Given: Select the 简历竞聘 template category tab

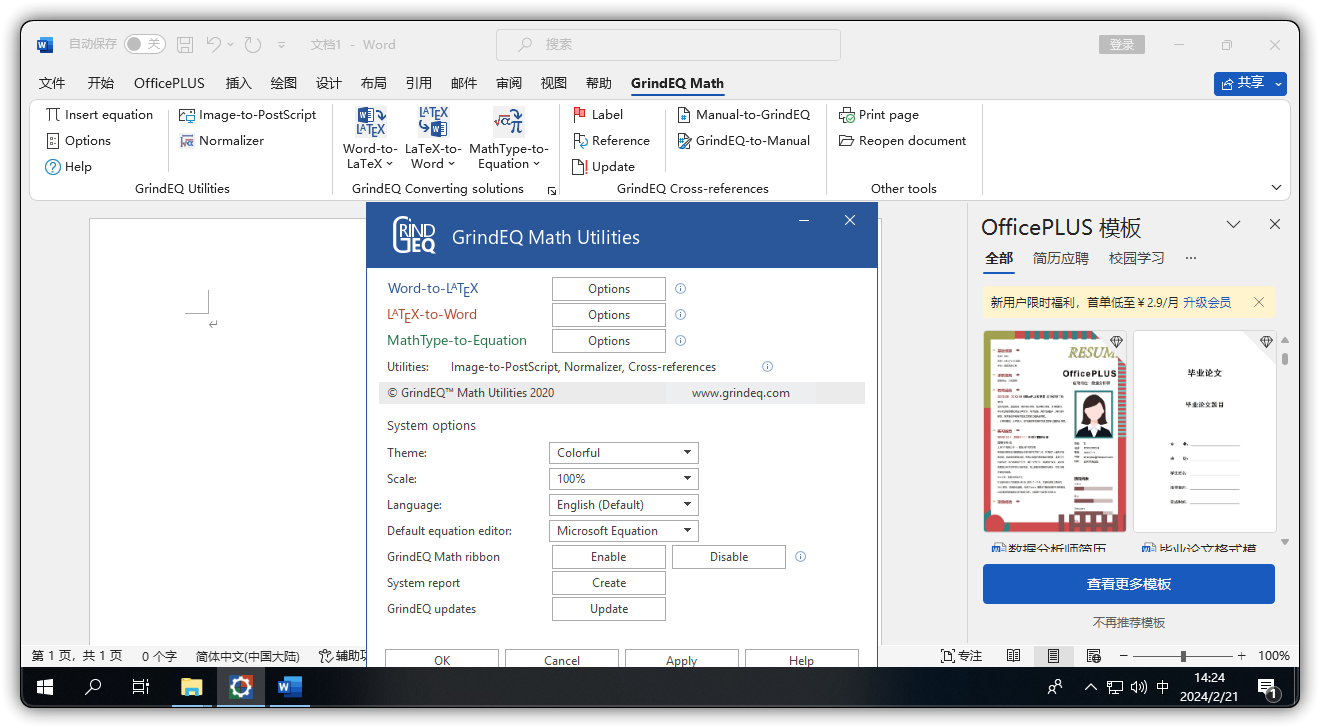Looking at the screenshot, I should click(x=1062, y=258).
